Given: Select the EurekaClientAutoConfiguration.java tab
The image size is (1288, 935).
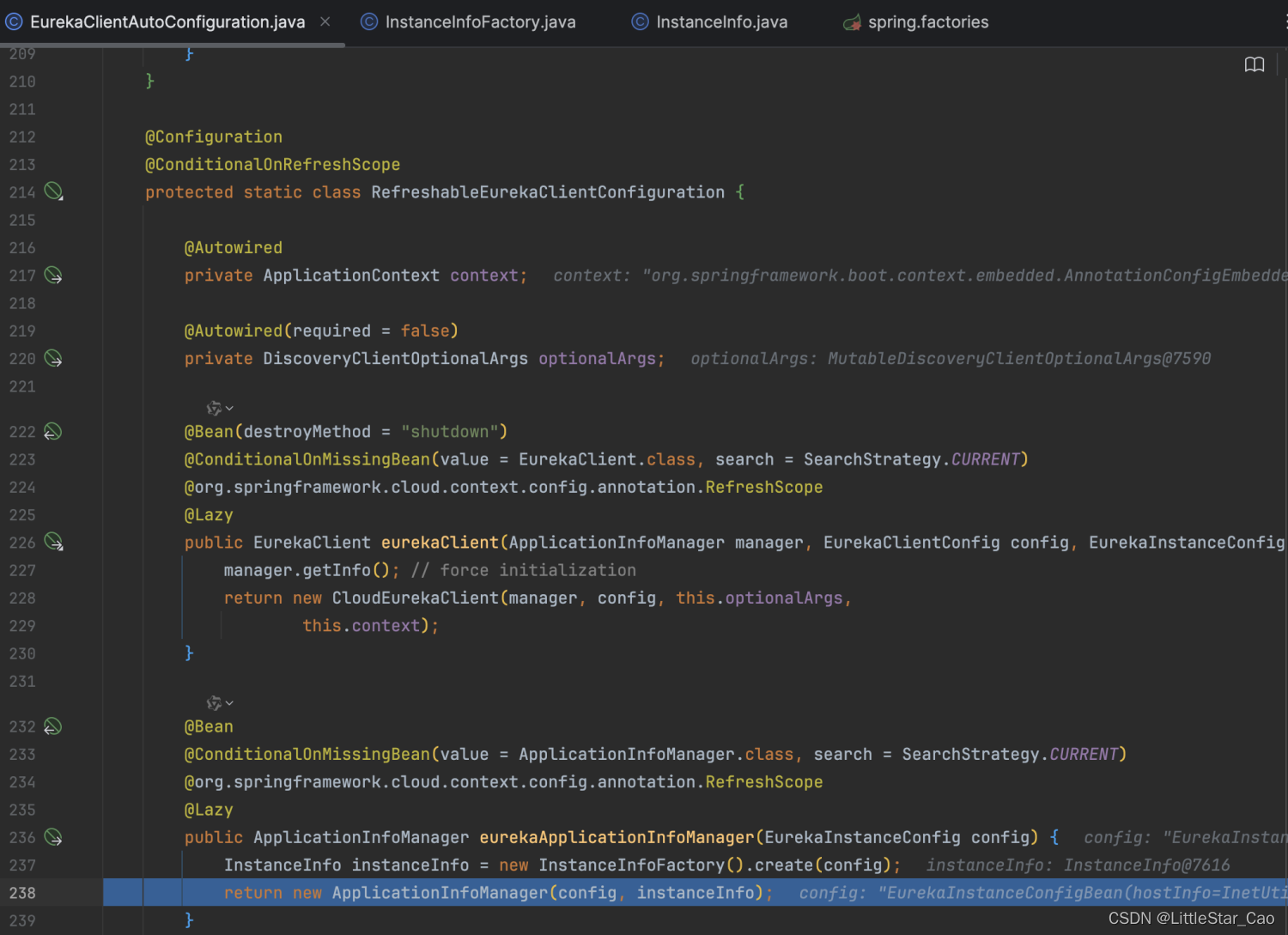Looking at the screenshot, I should (167, 22).
